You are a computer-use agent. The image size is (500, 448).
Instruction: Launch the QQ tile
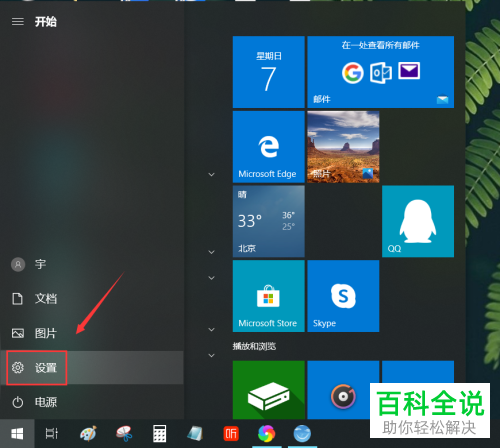(418, 221)
